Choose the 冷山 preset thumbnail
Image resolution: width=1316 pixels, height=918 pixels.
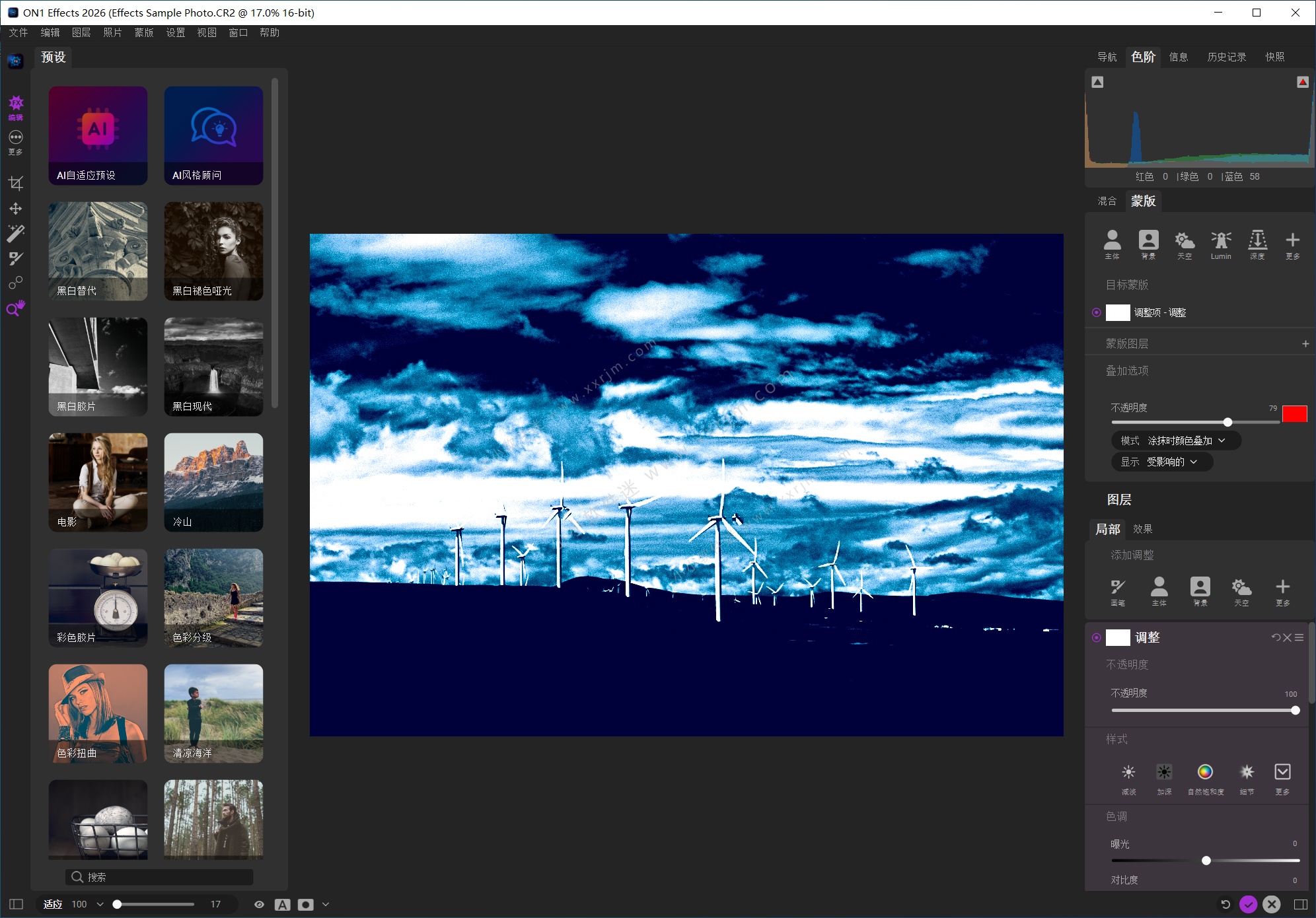click(213, 482)
